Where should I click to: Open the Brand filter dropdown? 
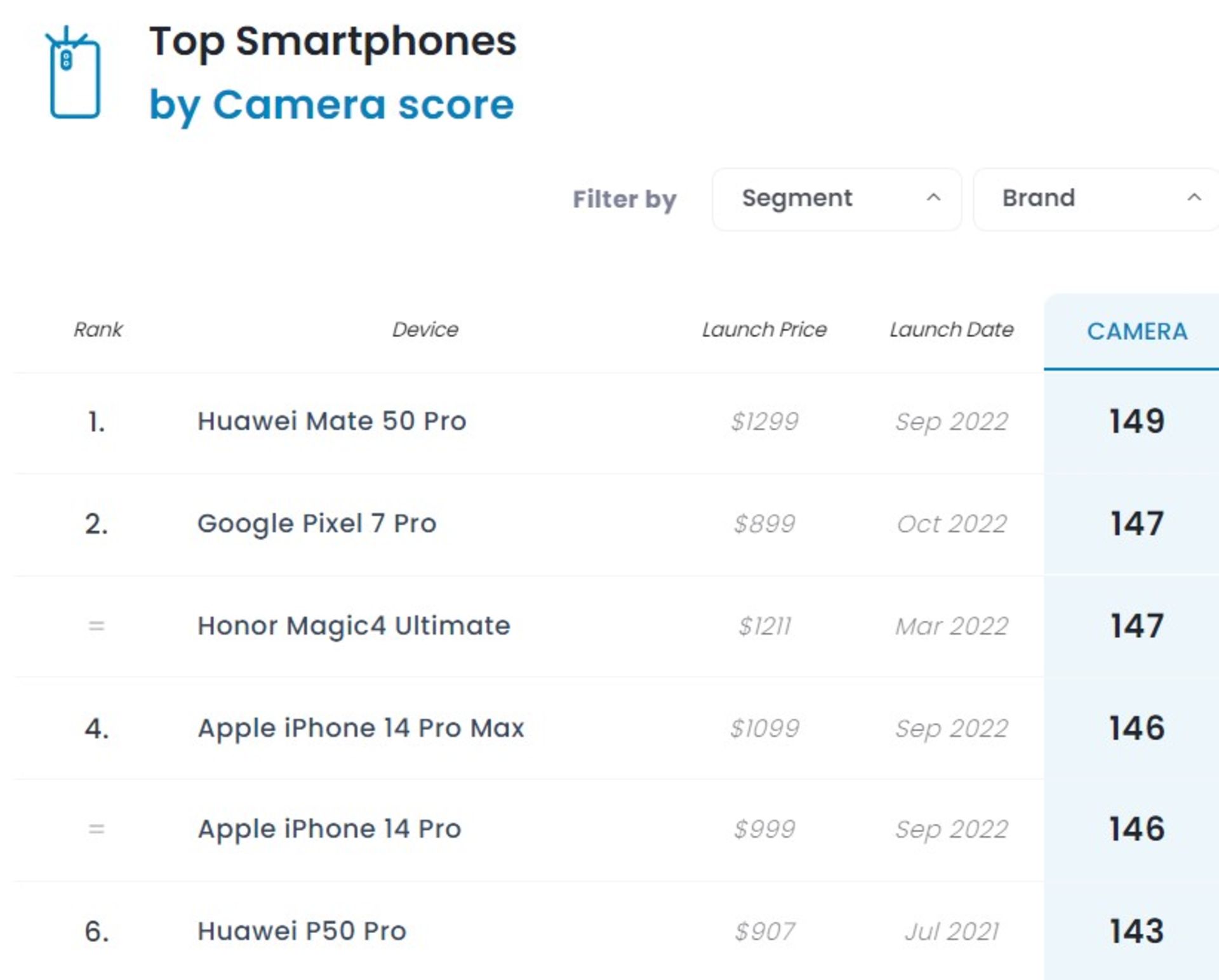(x=1096, y=199)
